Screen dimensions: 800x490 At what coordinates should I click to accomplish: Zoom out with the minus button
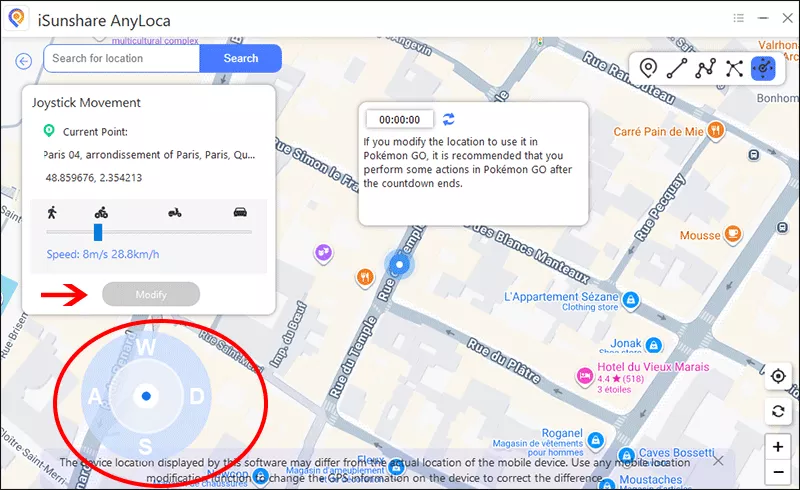point(778,472)
